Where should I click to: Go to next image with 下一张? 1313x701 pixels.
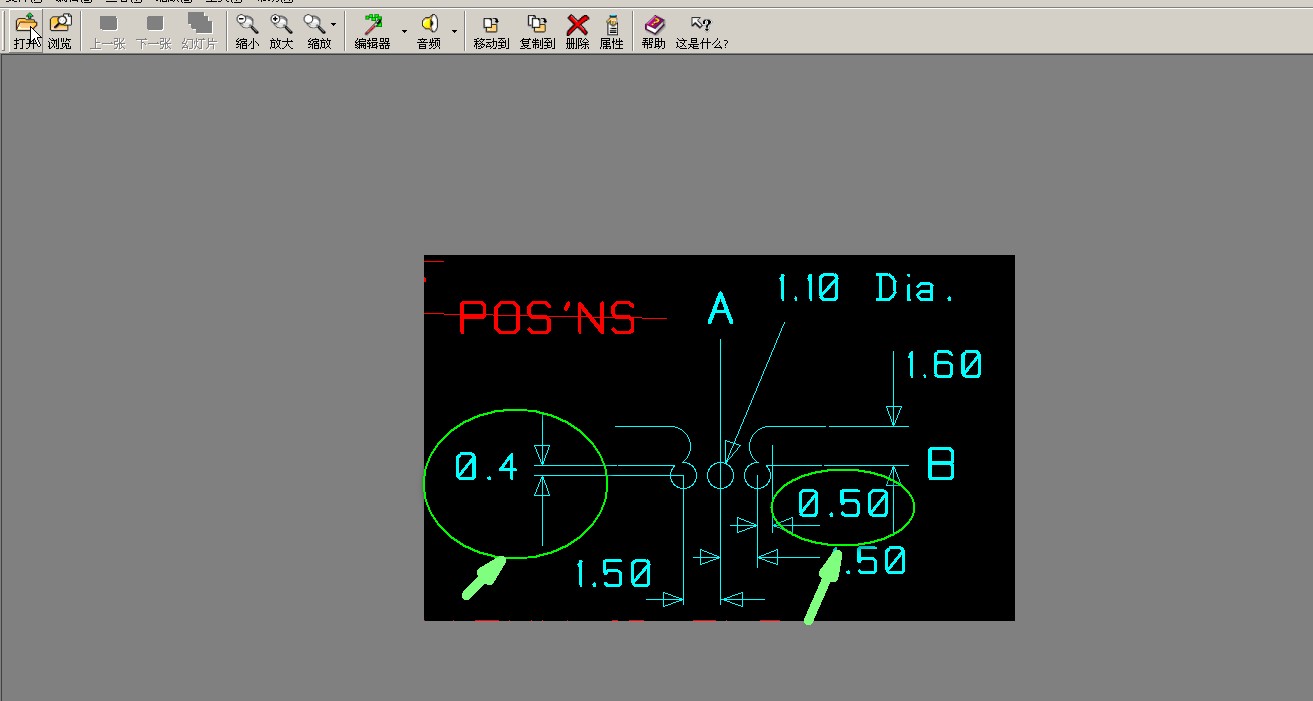154,31
